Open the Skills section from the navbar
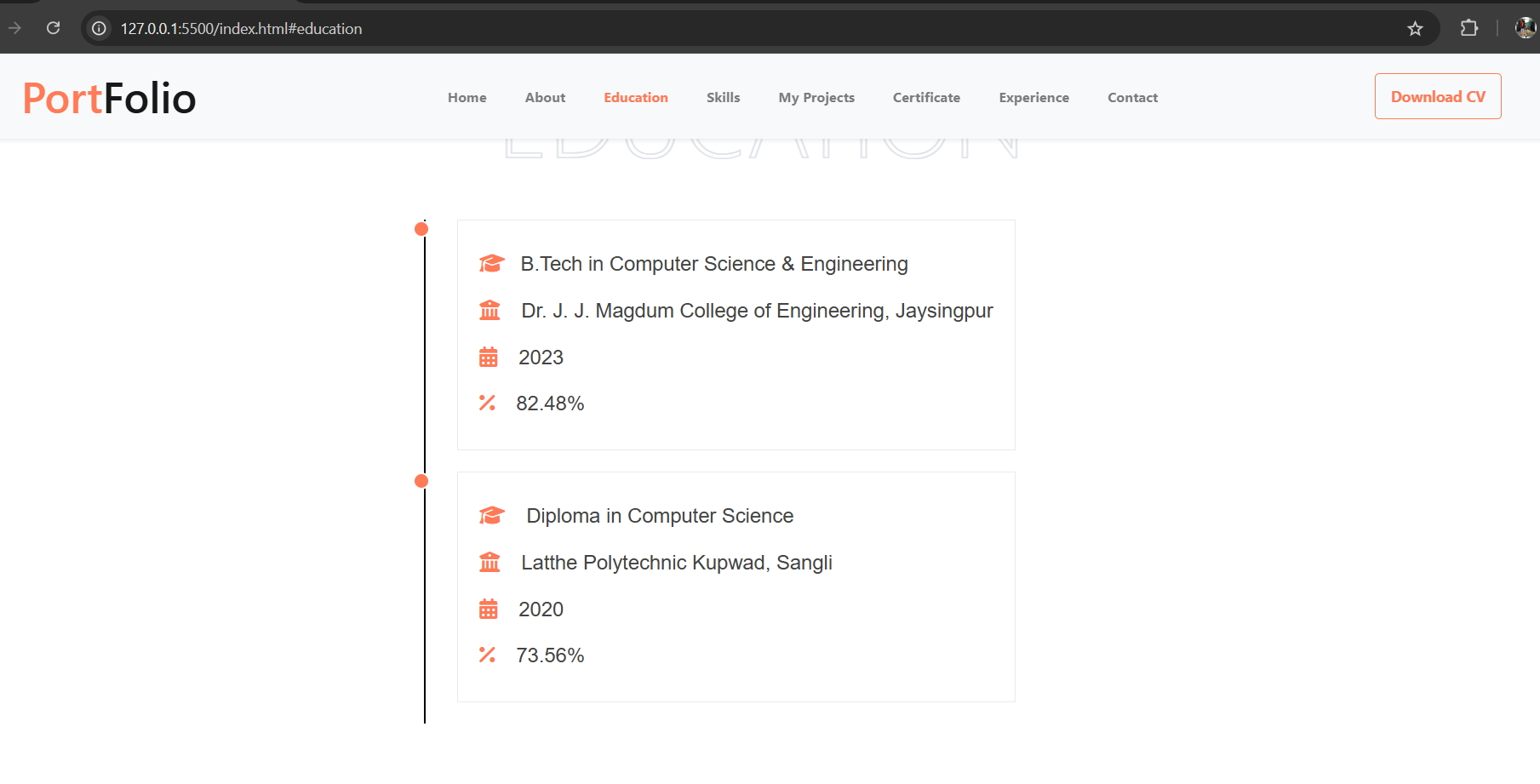1540x784 pixels. point(723,98)
